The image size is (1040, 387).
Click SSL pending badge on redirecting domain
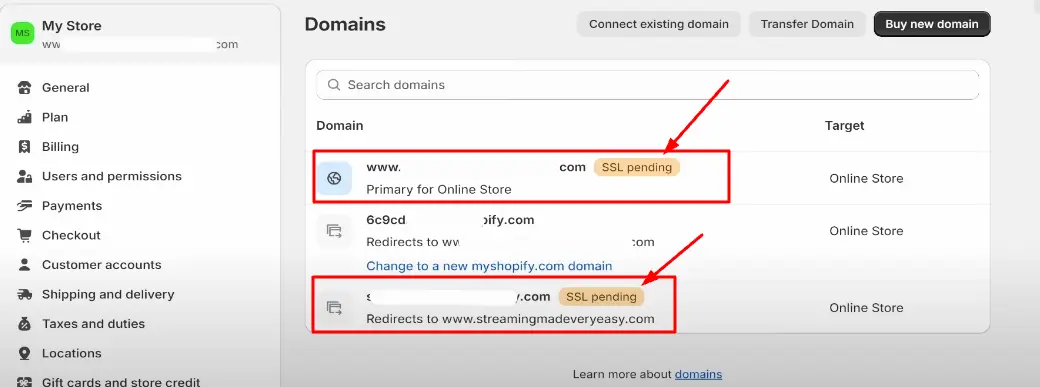(x=601, y=297)
